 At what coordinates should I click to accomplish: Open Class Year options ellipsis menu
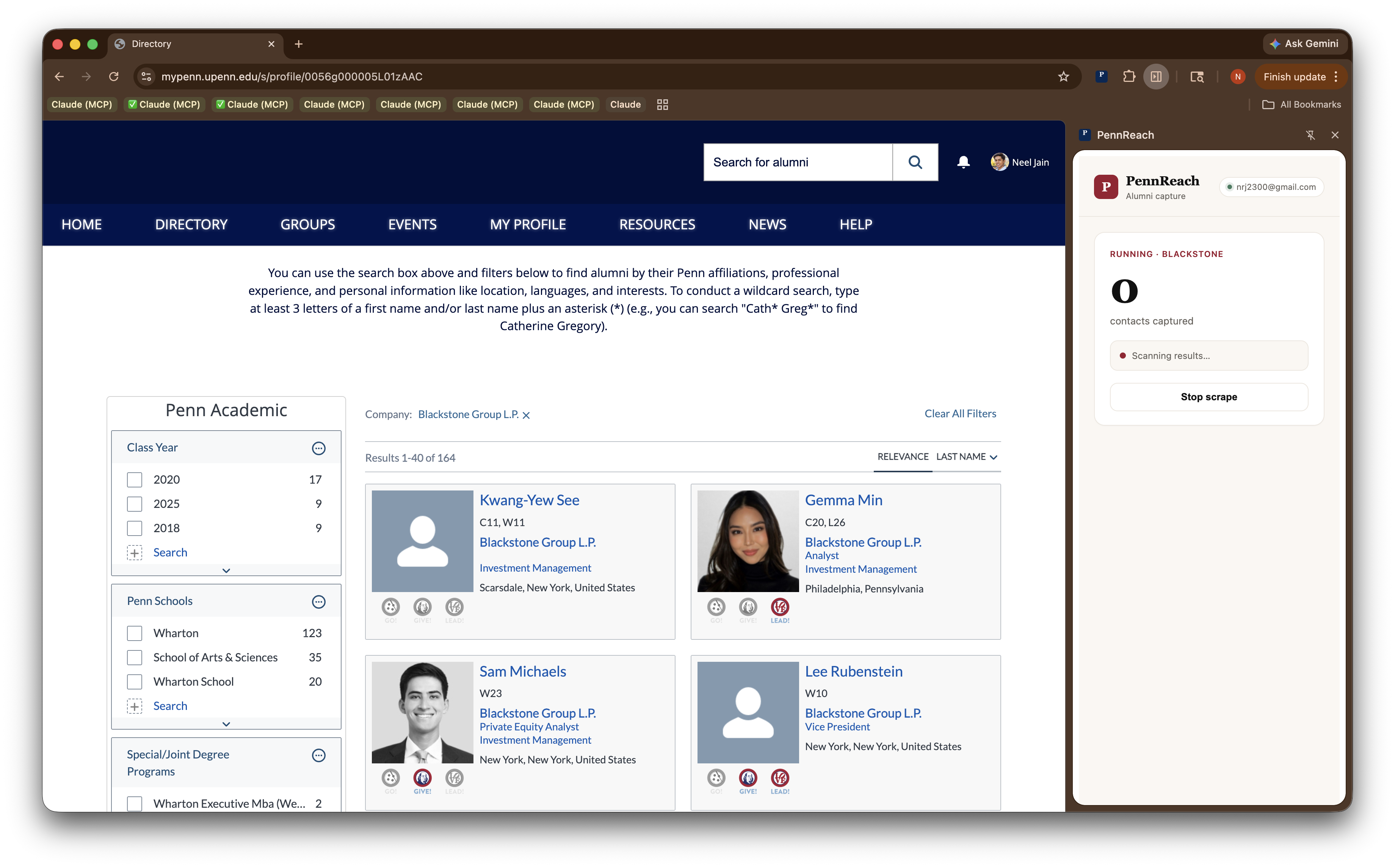point(318,448)
